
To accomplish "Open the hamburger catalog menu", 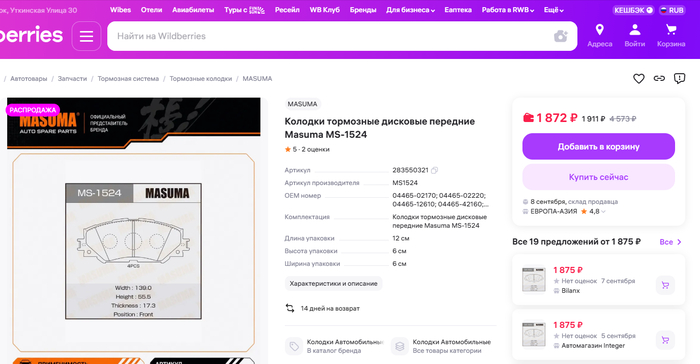I will (x=86, y=36).
